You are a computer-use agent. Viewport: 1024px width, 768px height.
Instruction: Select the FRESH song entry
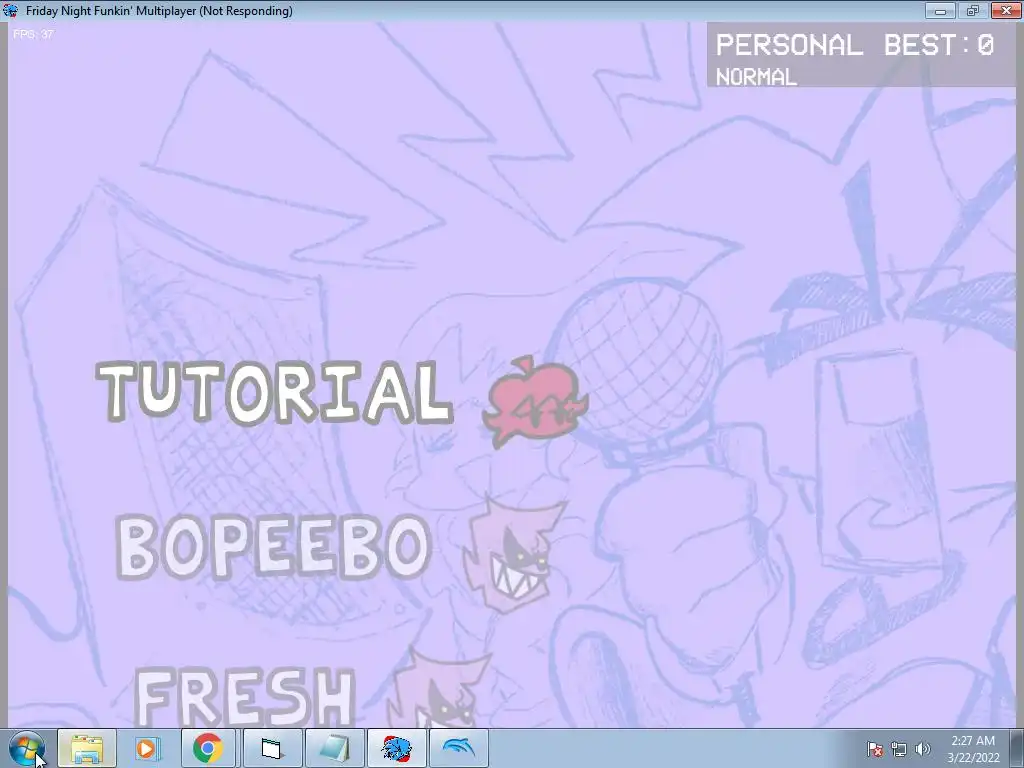[244, 697]
